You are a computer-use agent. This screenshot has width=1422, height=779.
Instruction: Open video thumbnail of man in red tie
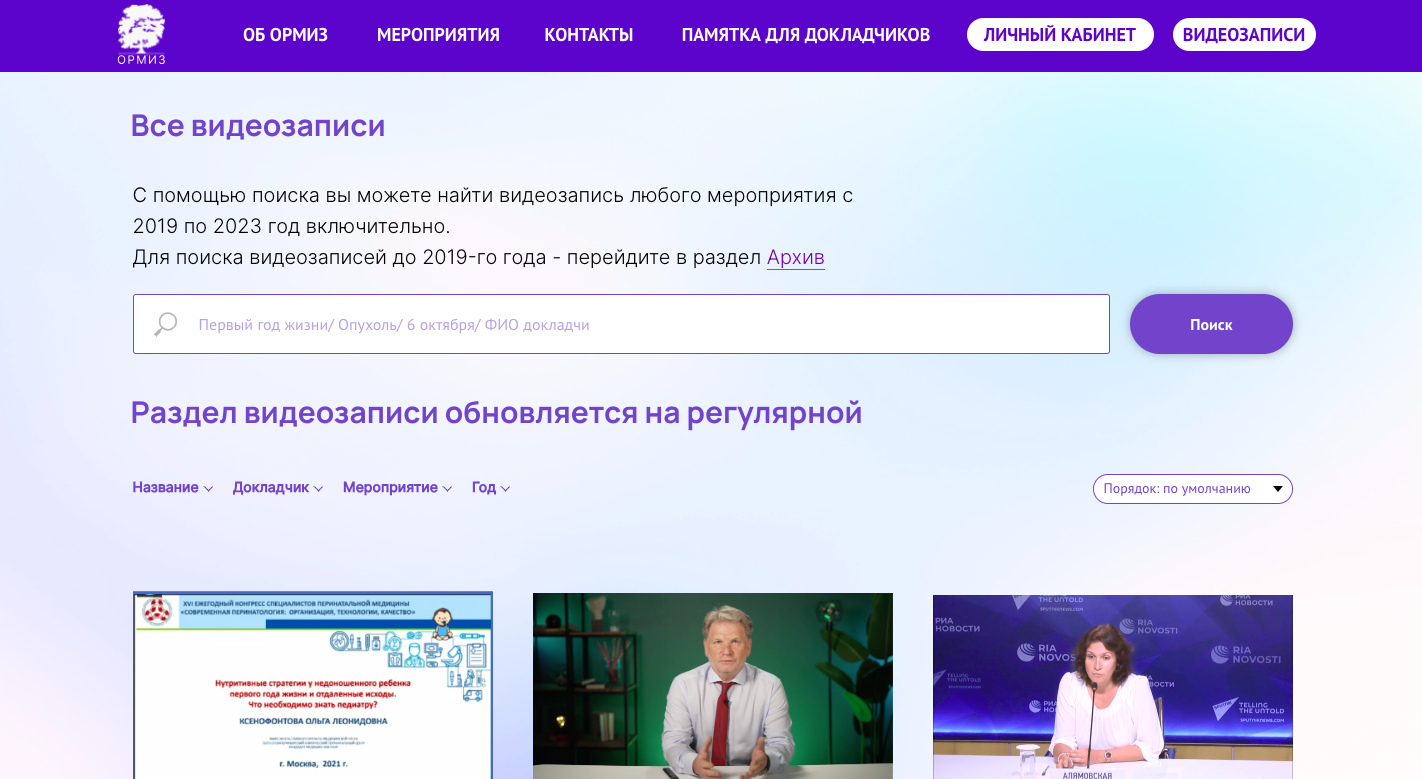coord(713,686)
